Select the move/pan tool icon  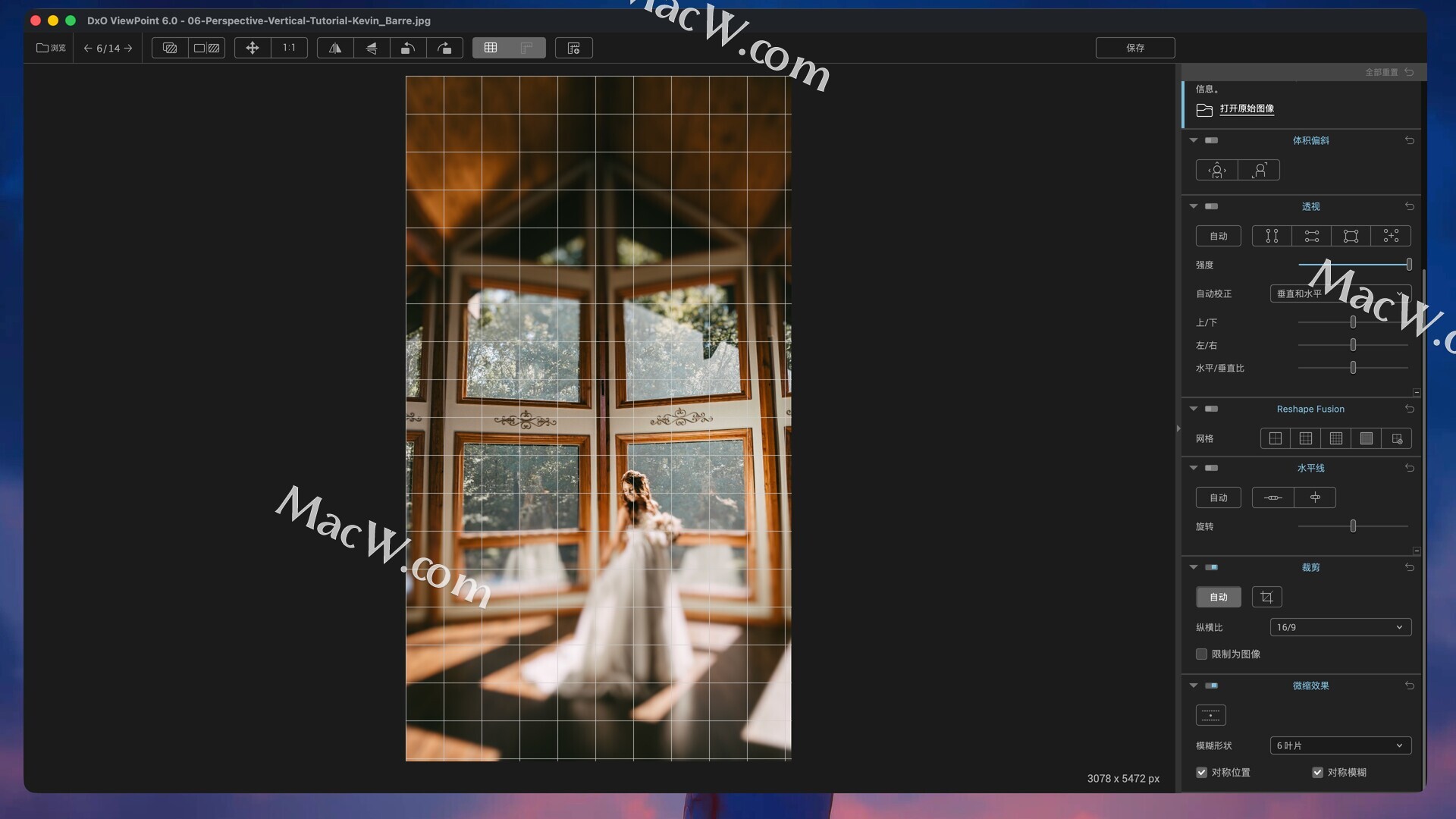(253, 48)
